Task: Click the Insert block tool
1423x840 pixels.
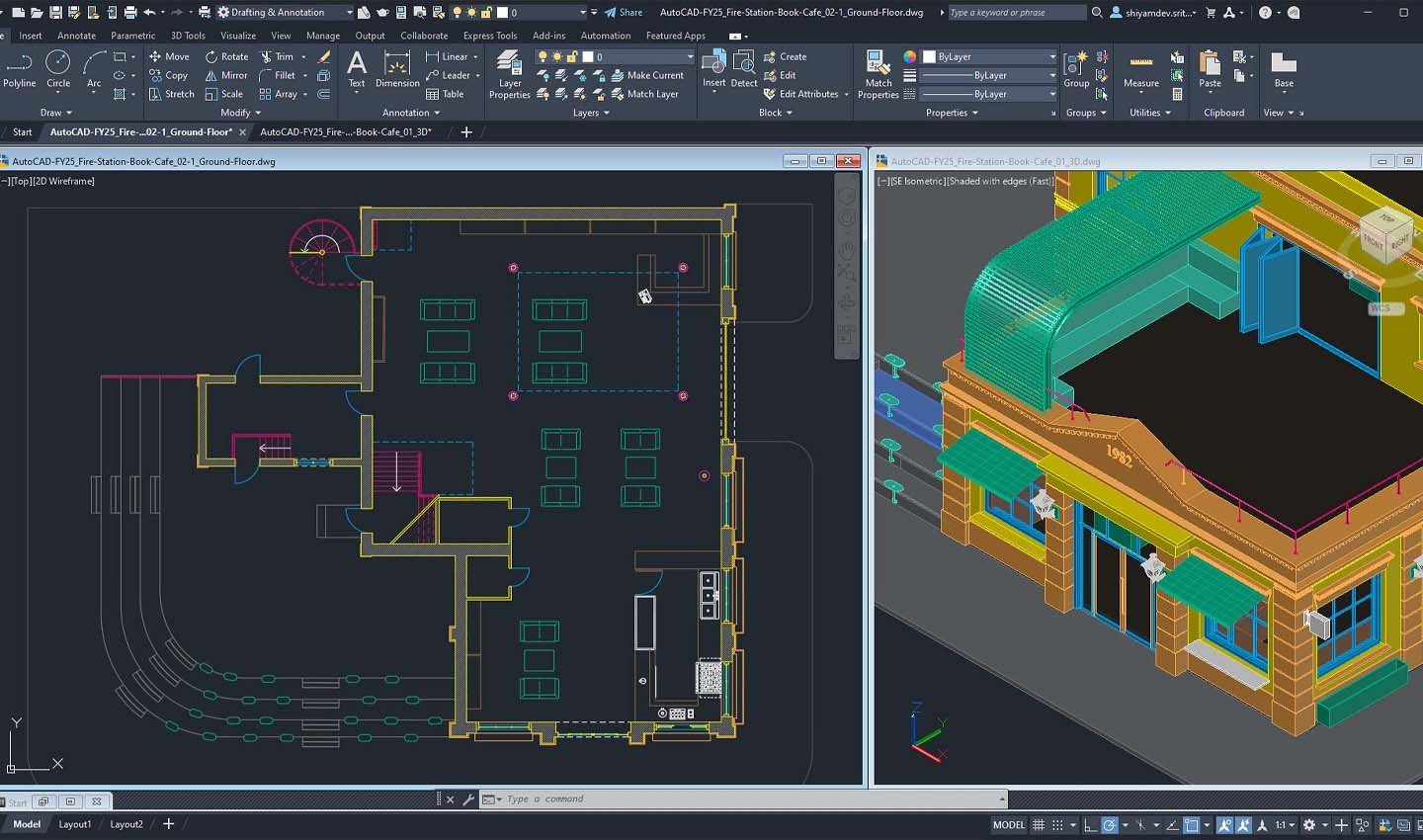Action: [714, 70]
